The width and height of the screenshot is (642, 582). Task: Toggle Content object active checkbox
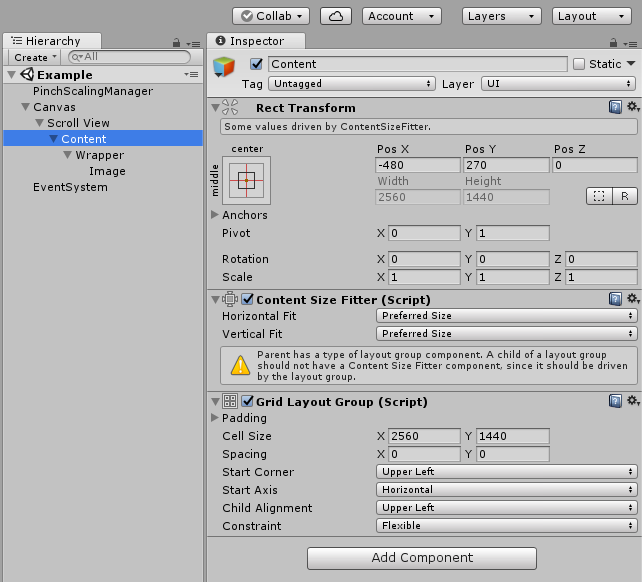coord(256,64)
